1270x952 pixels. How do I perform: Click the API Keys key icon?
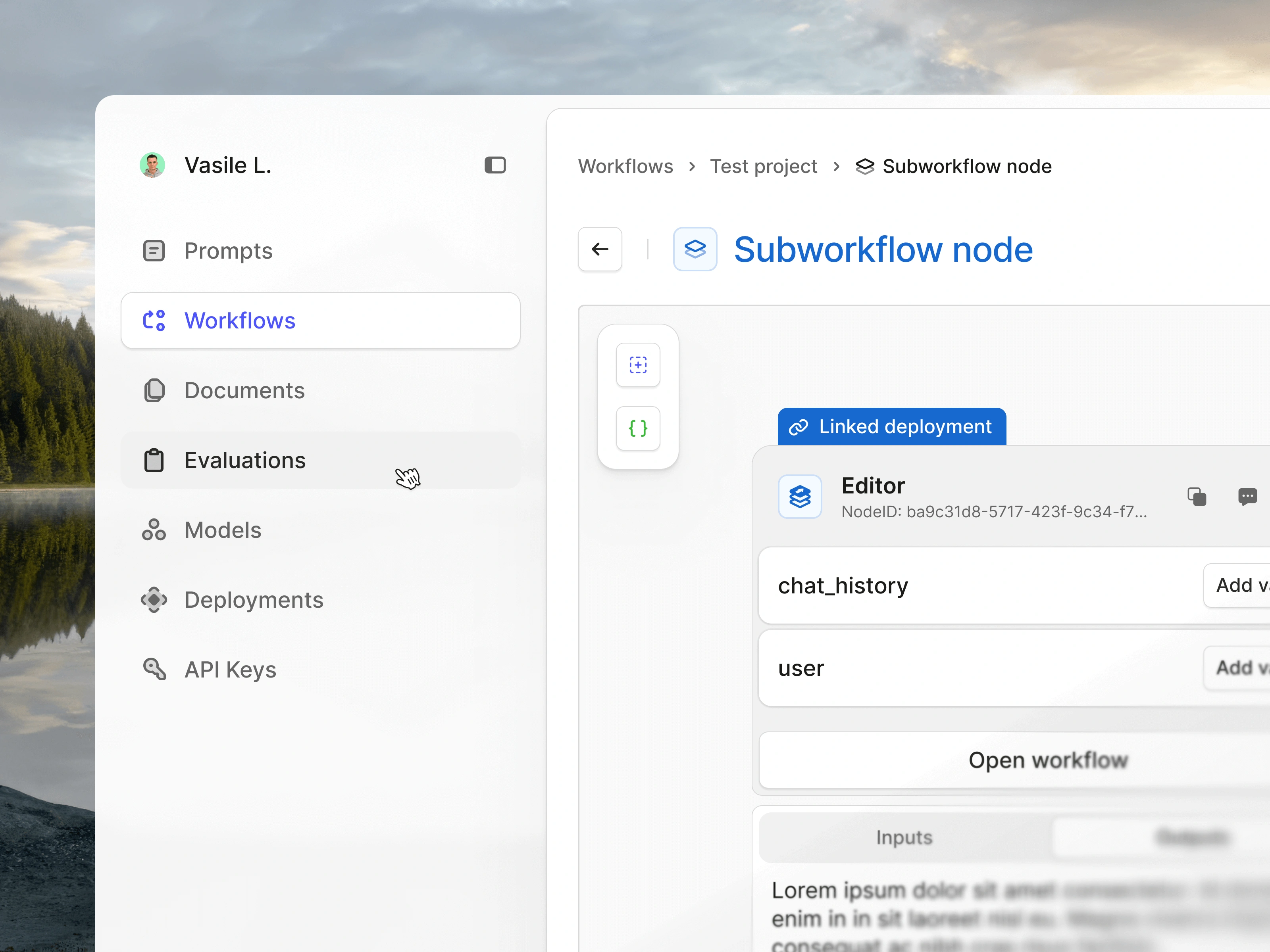[x=154, y=669]
